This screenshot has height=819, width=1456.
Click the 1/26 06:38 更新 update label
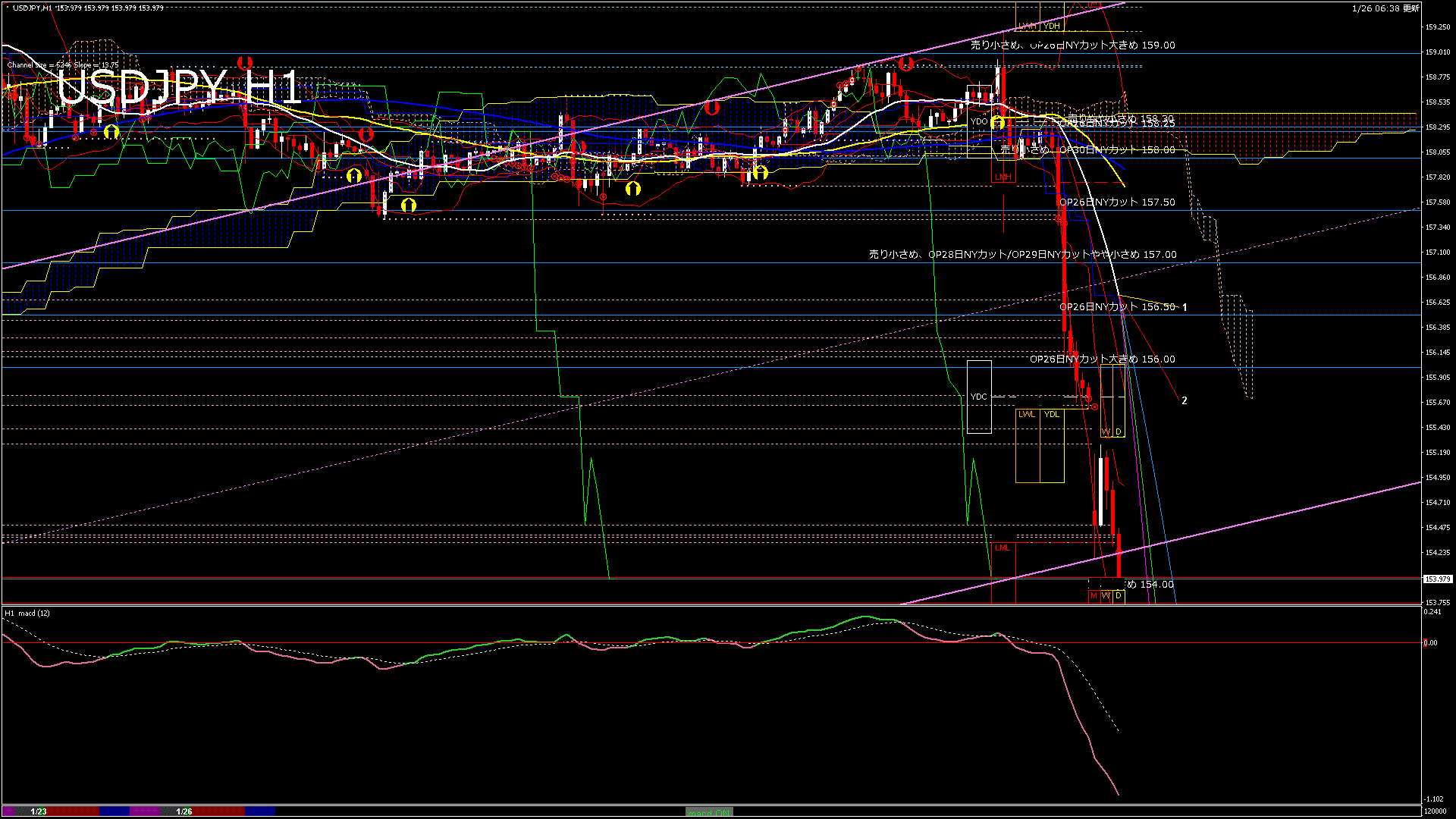coord(1385,8)
